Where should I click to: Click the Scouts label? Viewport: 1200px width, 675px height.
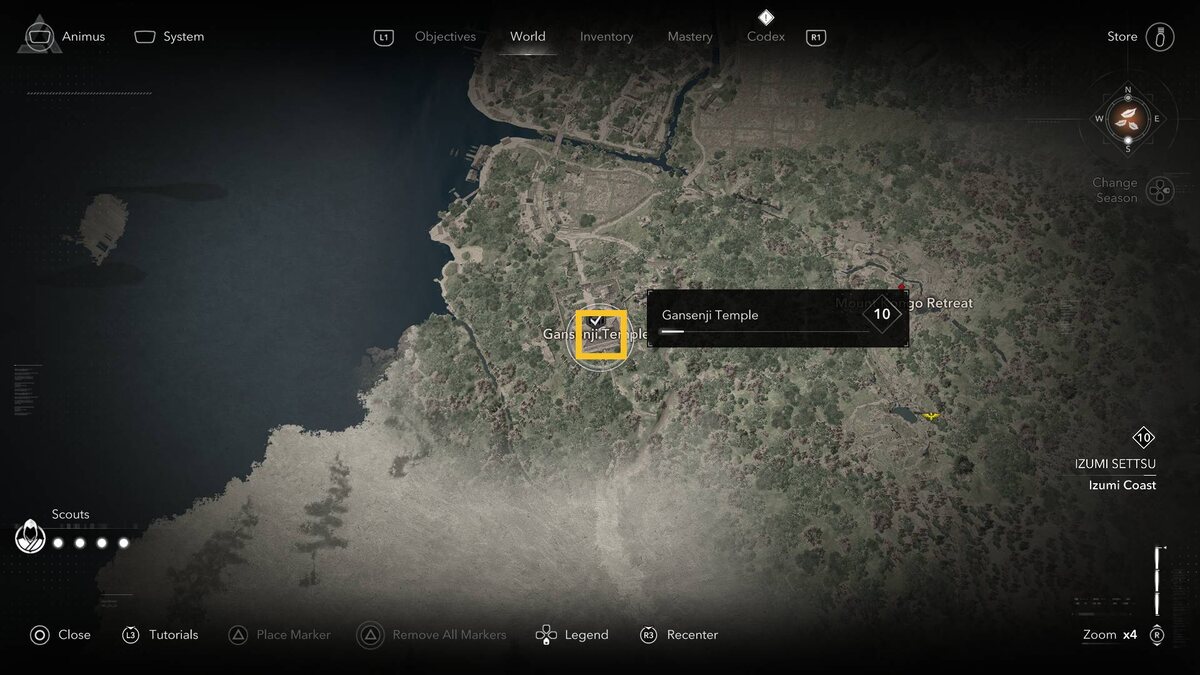pyautogui.click(x=70, y=514)
